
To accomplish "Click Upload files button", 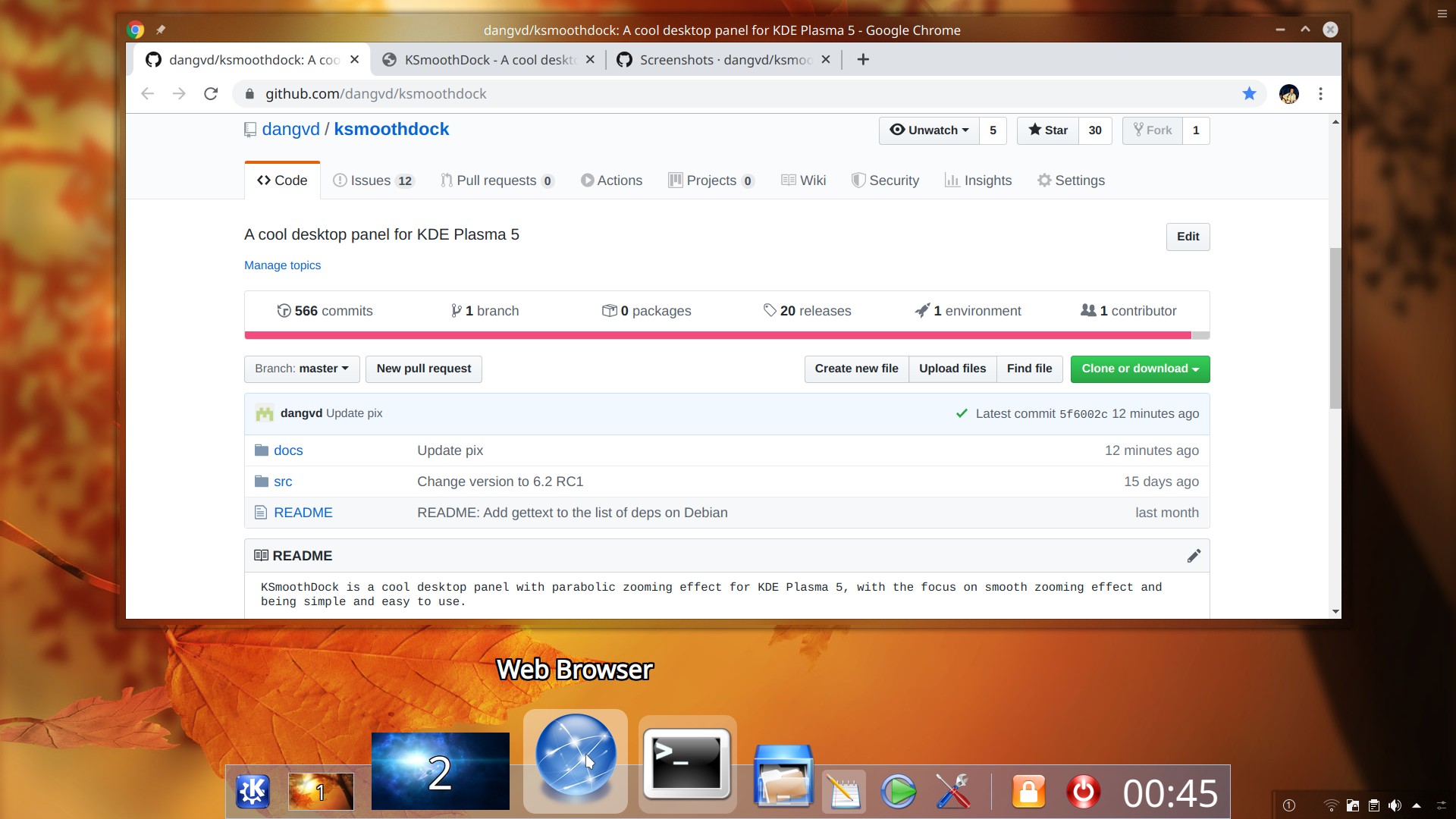I will click(952, 369).
